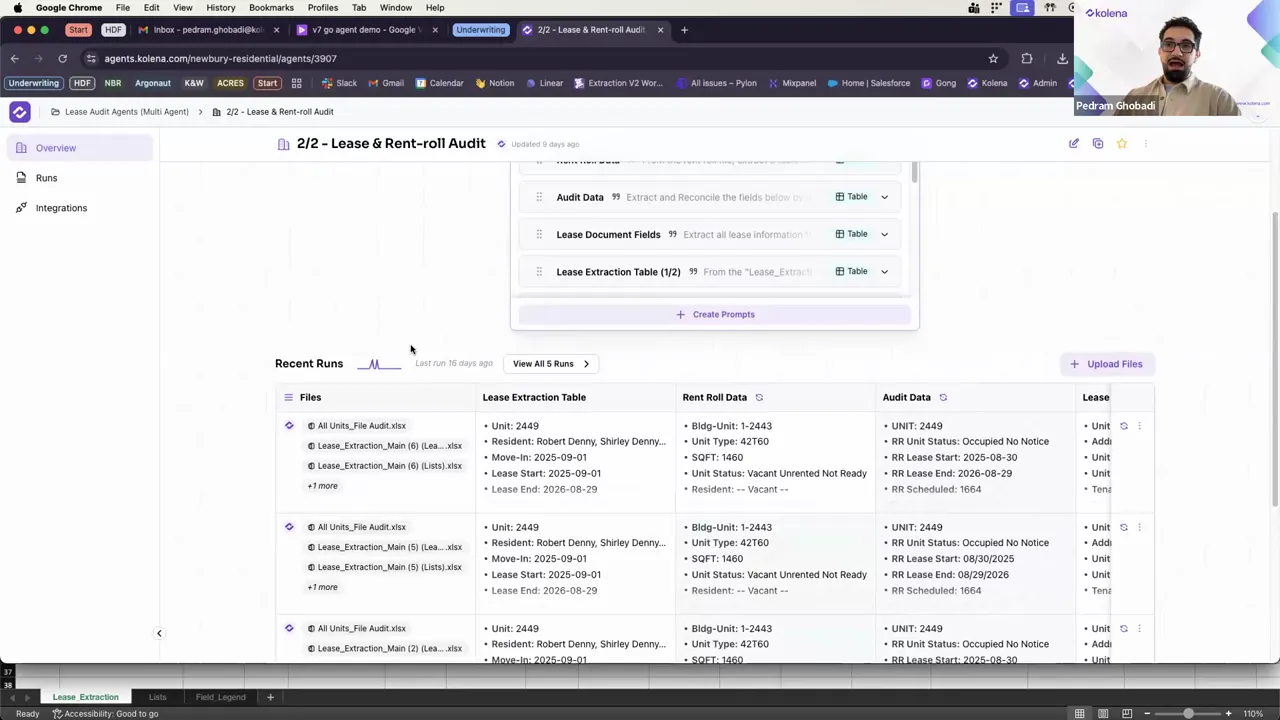Viewport: 1280px width, 720px height.
Task: Show '+1 more' files in first run
Action: tap(322, 486)
